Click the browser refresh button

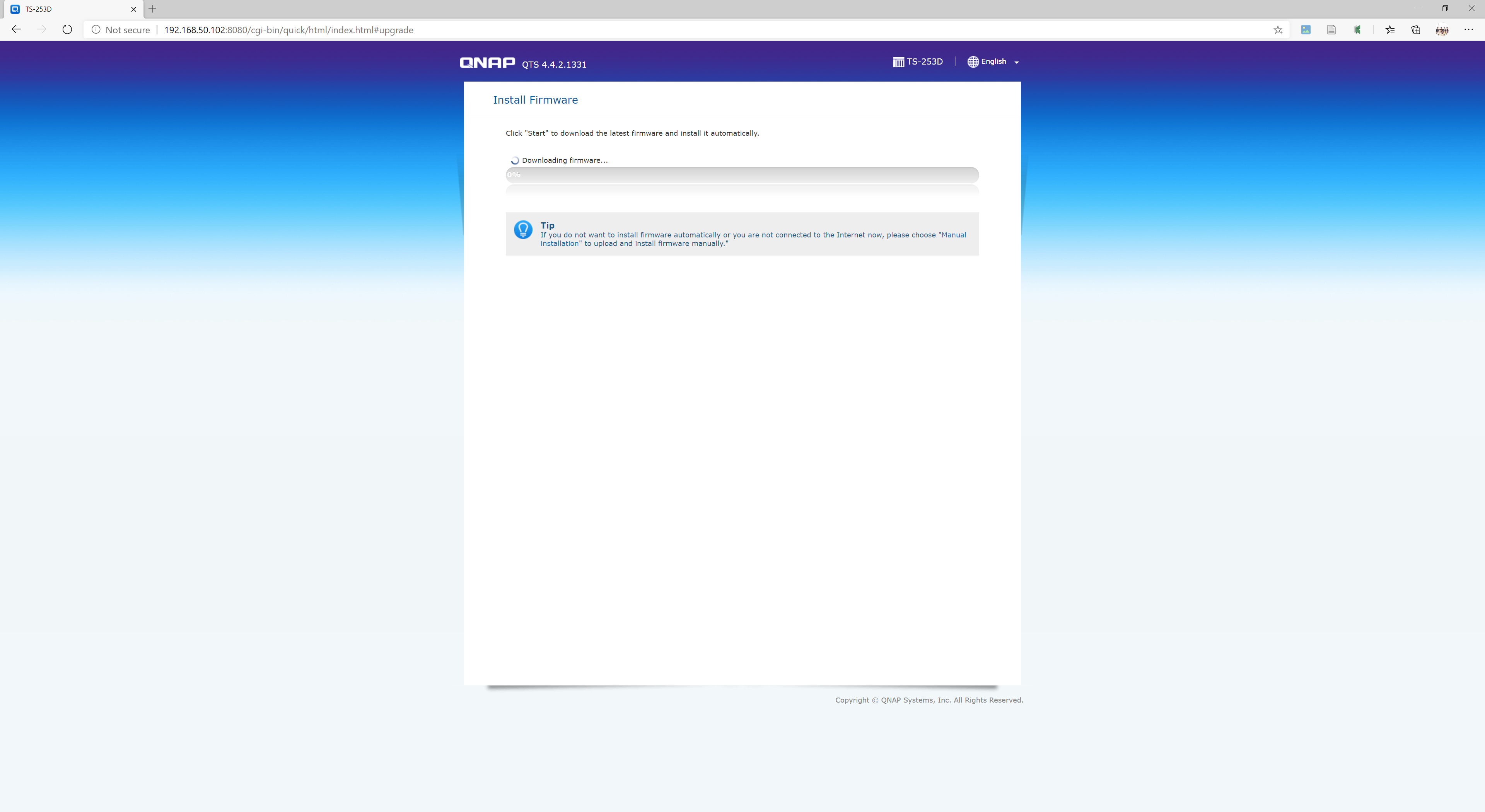pyautogui.click(x=66, y=29)
